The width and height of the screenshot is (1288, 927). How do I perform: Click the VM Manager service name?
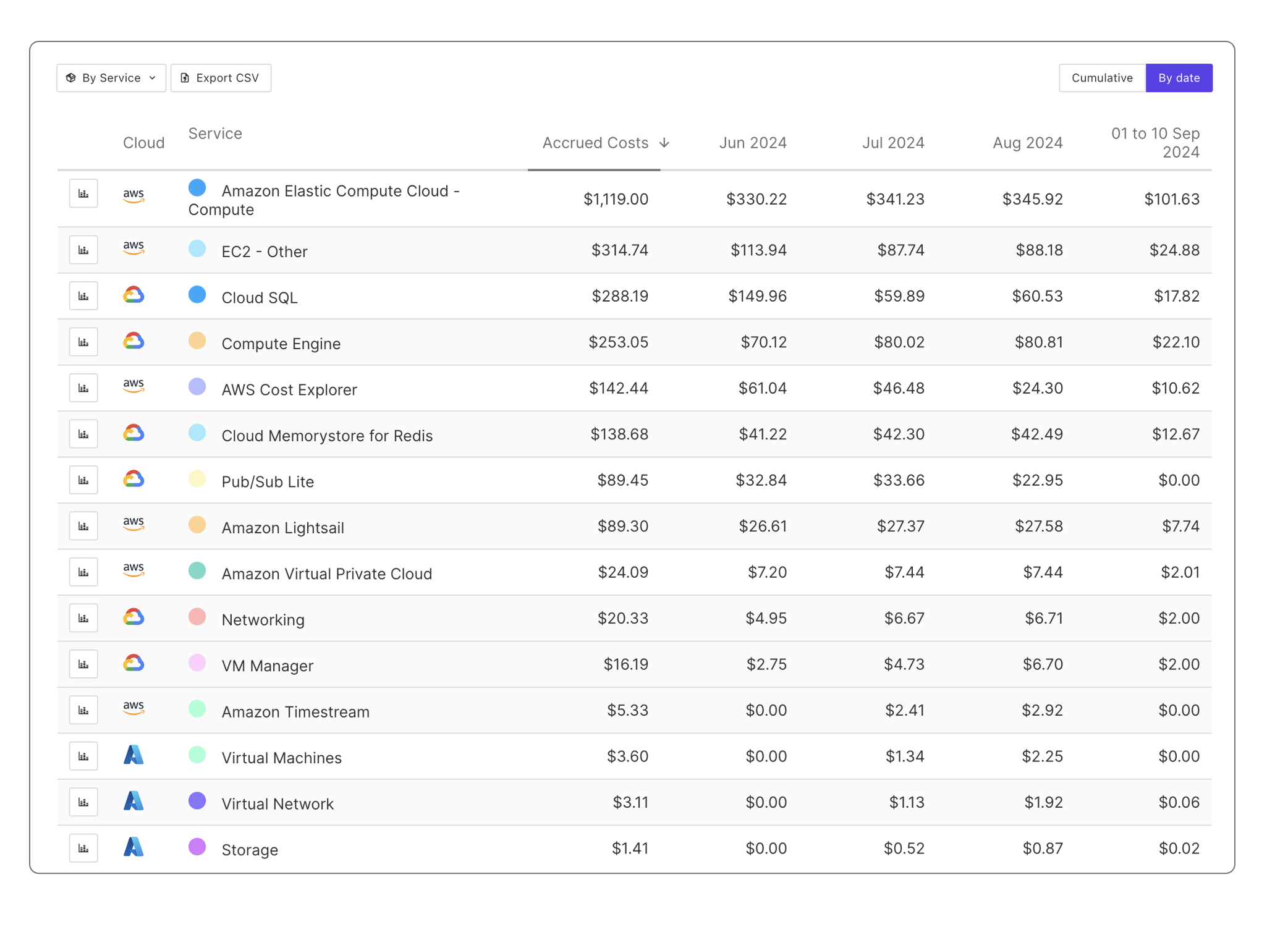click(x=268, y=666)
